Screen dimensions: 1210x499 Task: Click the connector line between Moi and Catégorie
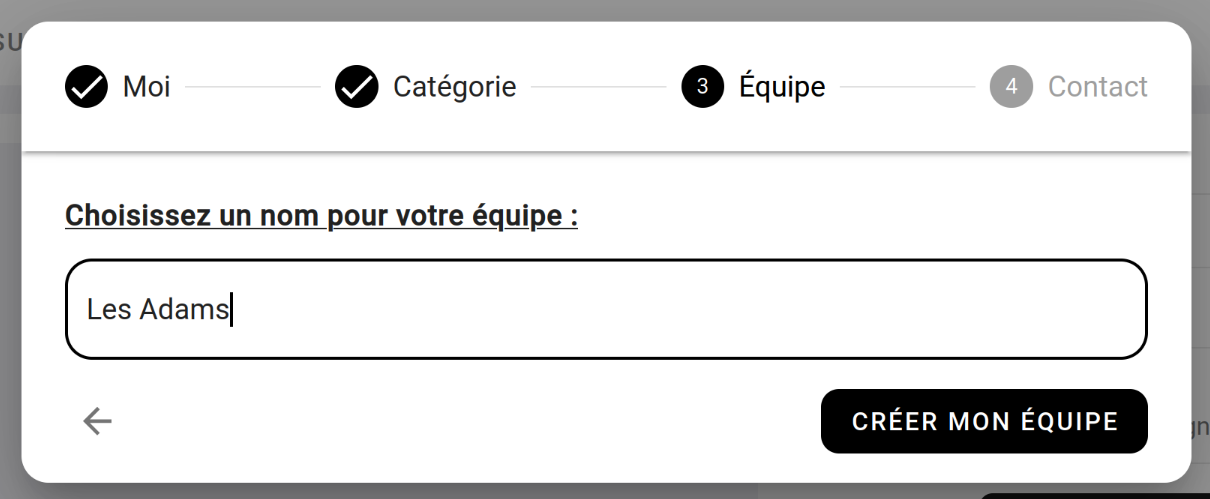pyautogui.click(x=252, y=87)
